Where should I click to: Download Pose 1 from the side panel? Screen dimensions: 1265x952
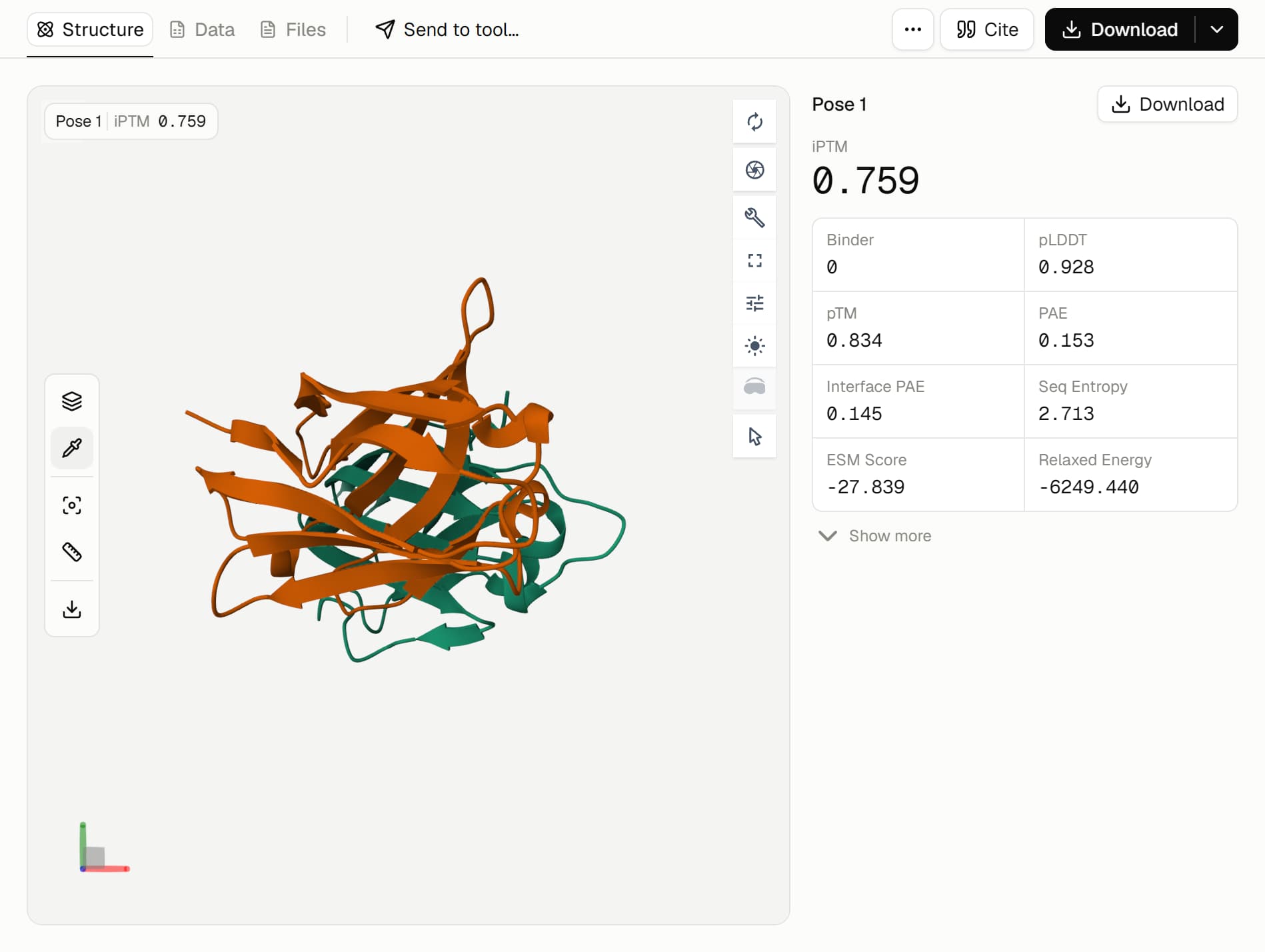[x=1167, y=104]
